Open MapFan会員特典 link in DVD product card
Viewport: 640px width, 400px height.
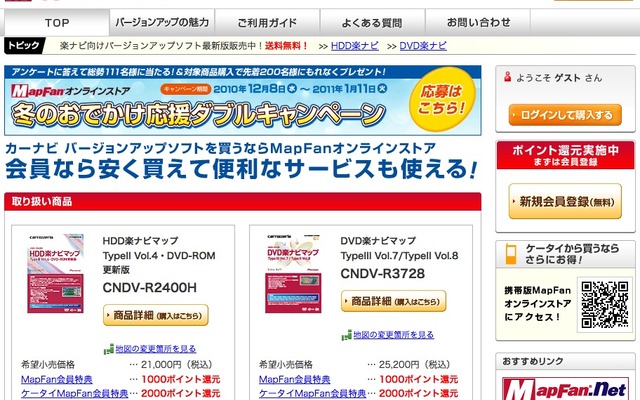294,379
